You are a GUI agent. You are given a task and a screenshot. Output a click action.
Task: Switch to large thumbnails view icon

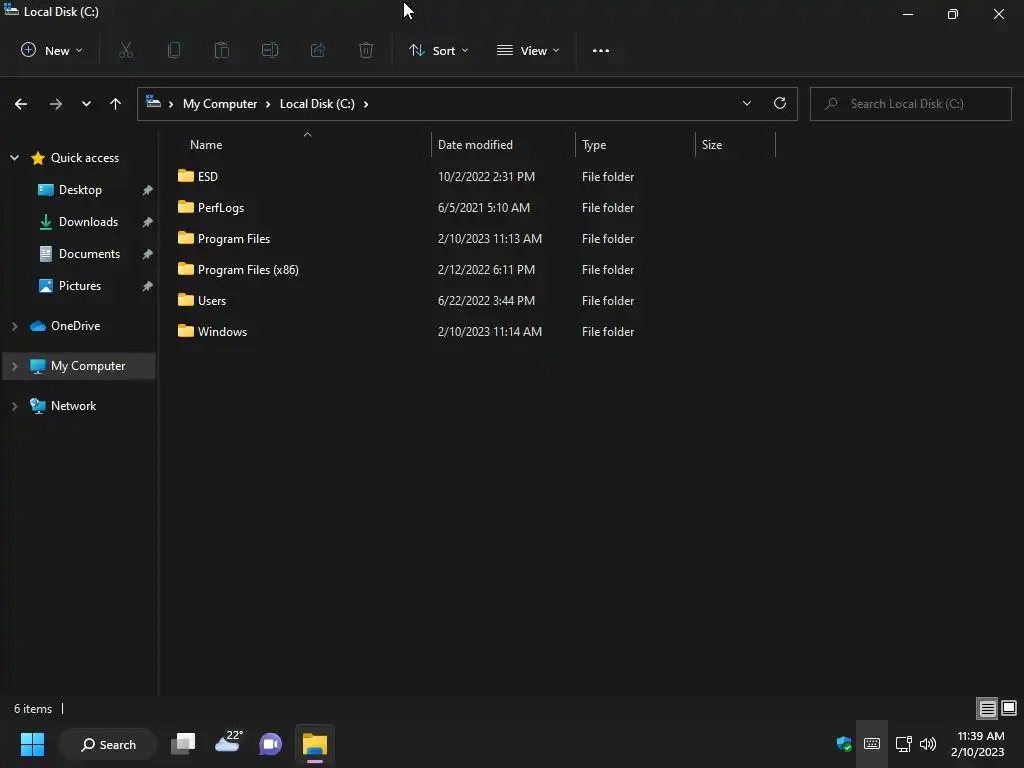[1010, 708]
